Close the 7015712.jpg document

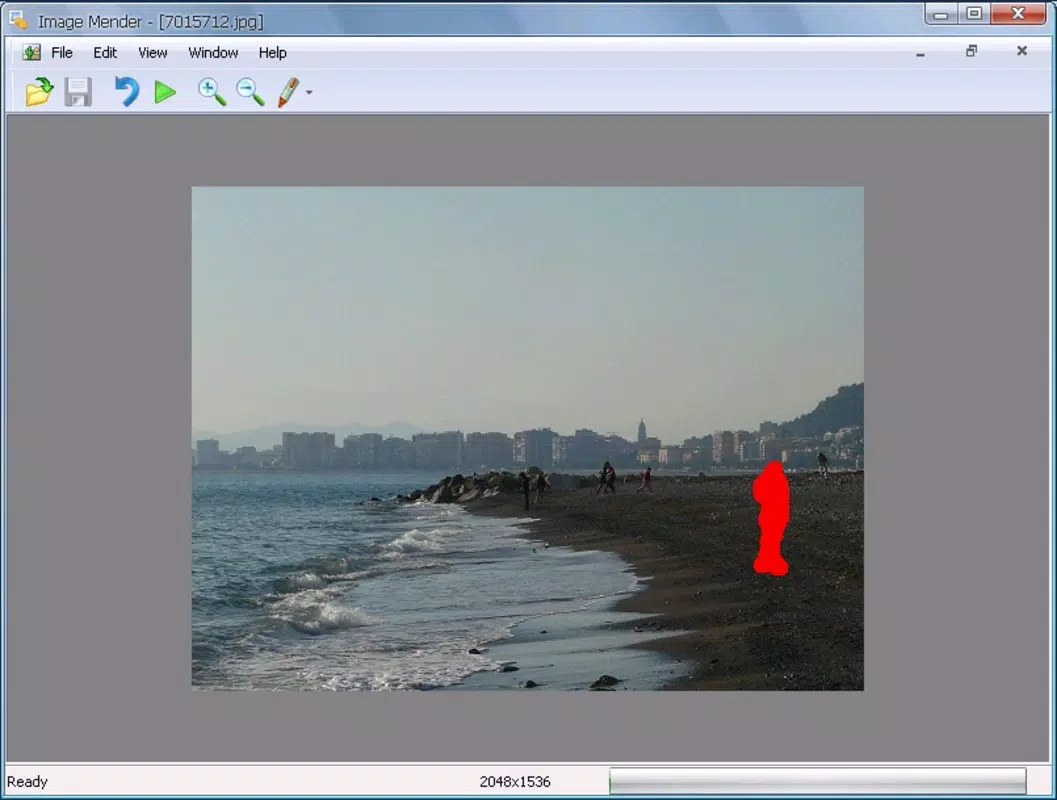[1022, 51]
